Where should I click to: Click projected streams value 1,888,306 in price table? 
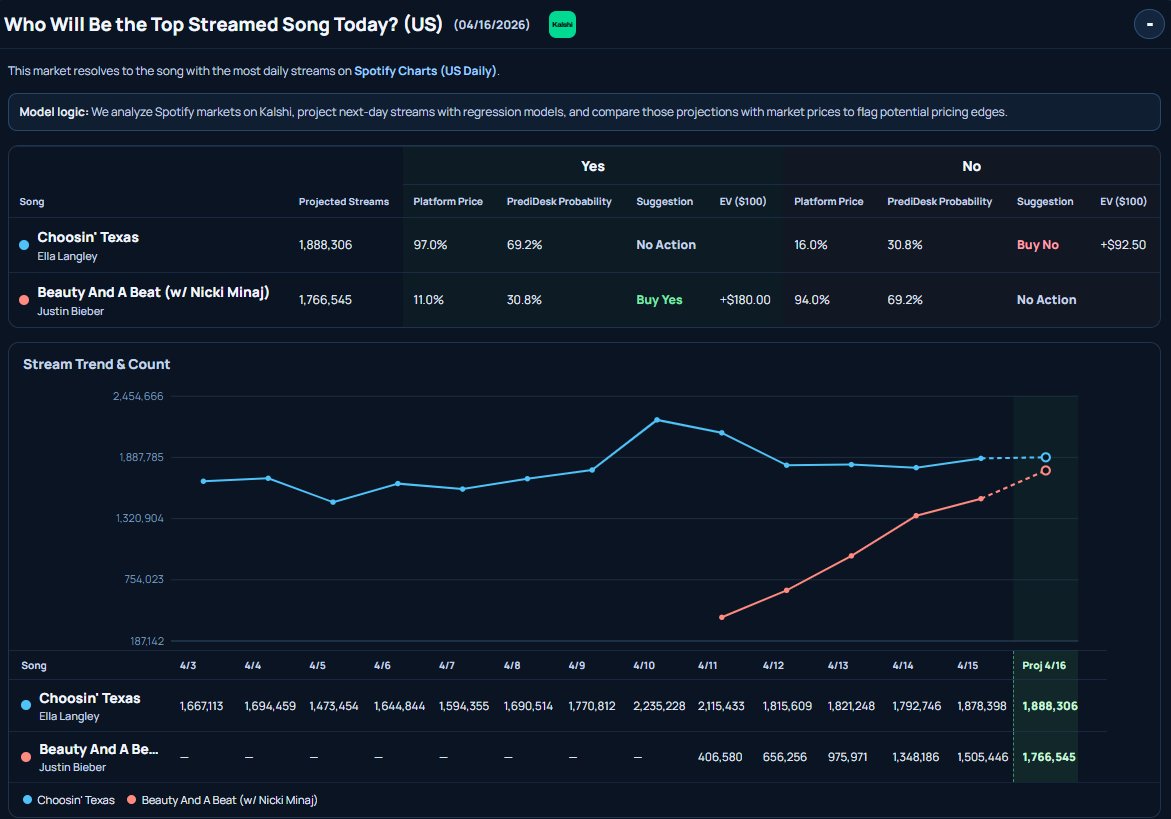click(x=325, y=245)
